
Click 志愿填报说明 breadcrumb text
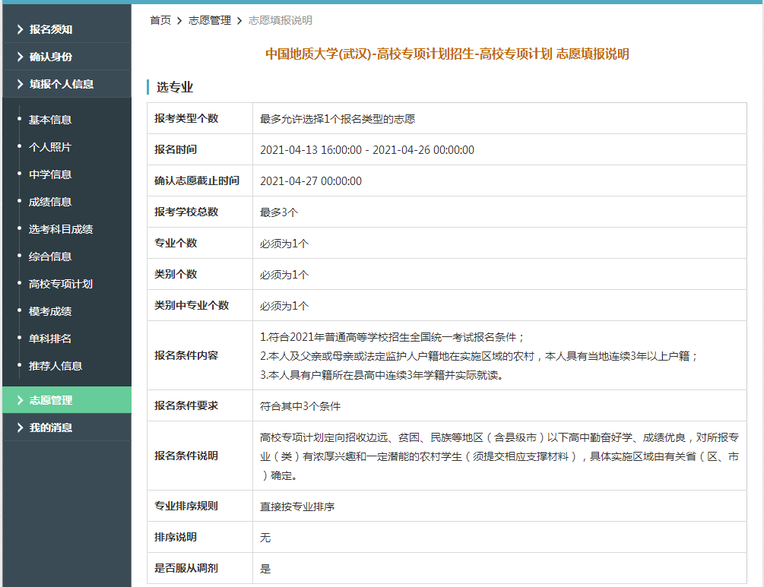280,20
